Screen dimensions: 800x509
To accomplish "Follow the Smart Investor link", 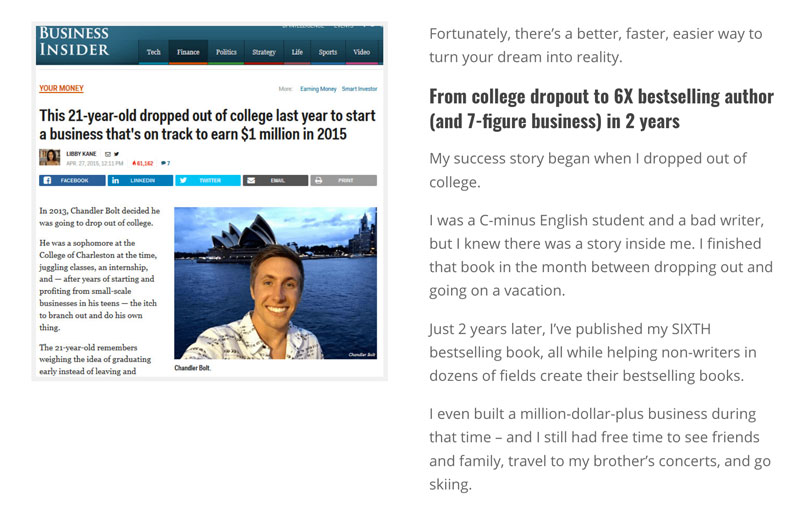I will [360, 89].
